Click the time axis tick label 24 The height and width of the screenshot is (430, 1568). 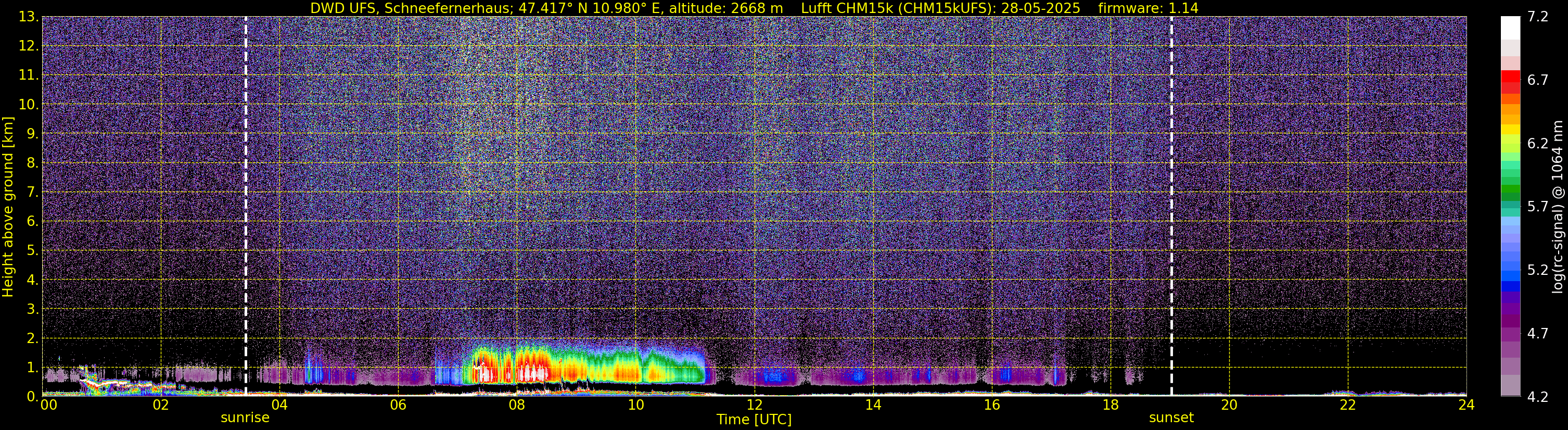(x=1467, y=405)
